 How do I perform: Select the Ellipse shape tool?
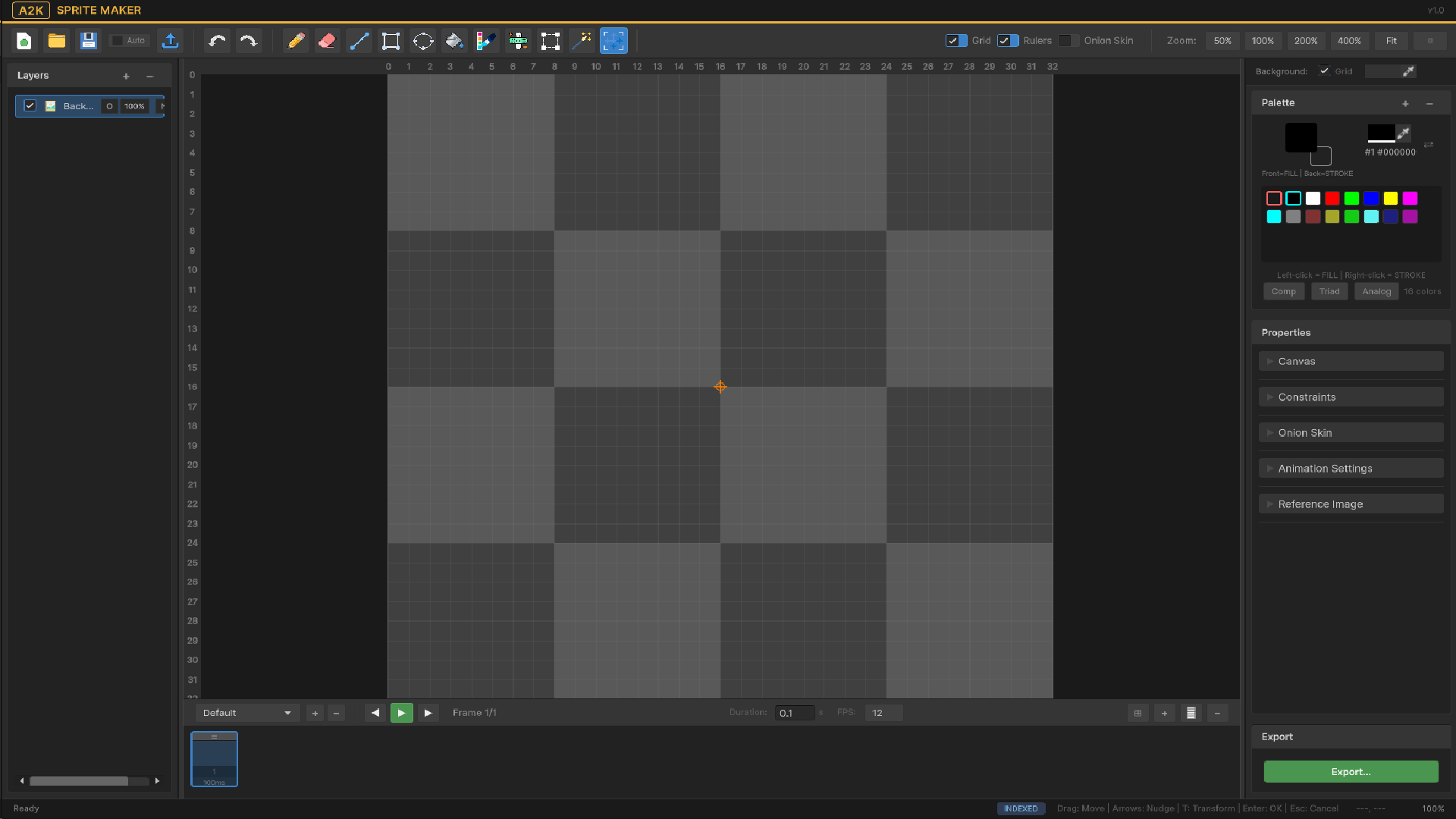click(422, 41)
